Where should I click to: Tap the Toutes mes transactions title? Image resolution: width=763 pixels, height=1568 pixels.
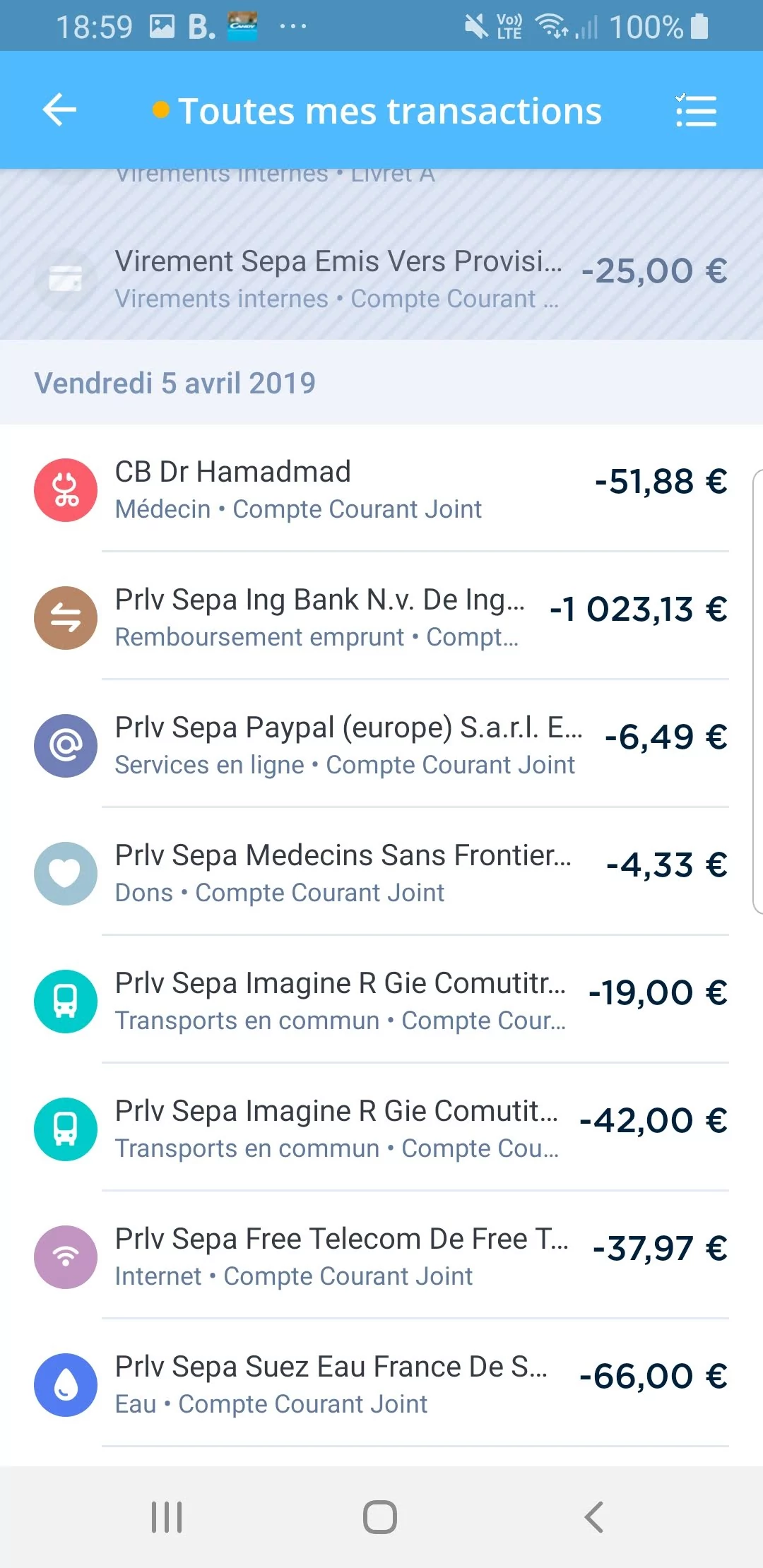[x=389, y=112]
